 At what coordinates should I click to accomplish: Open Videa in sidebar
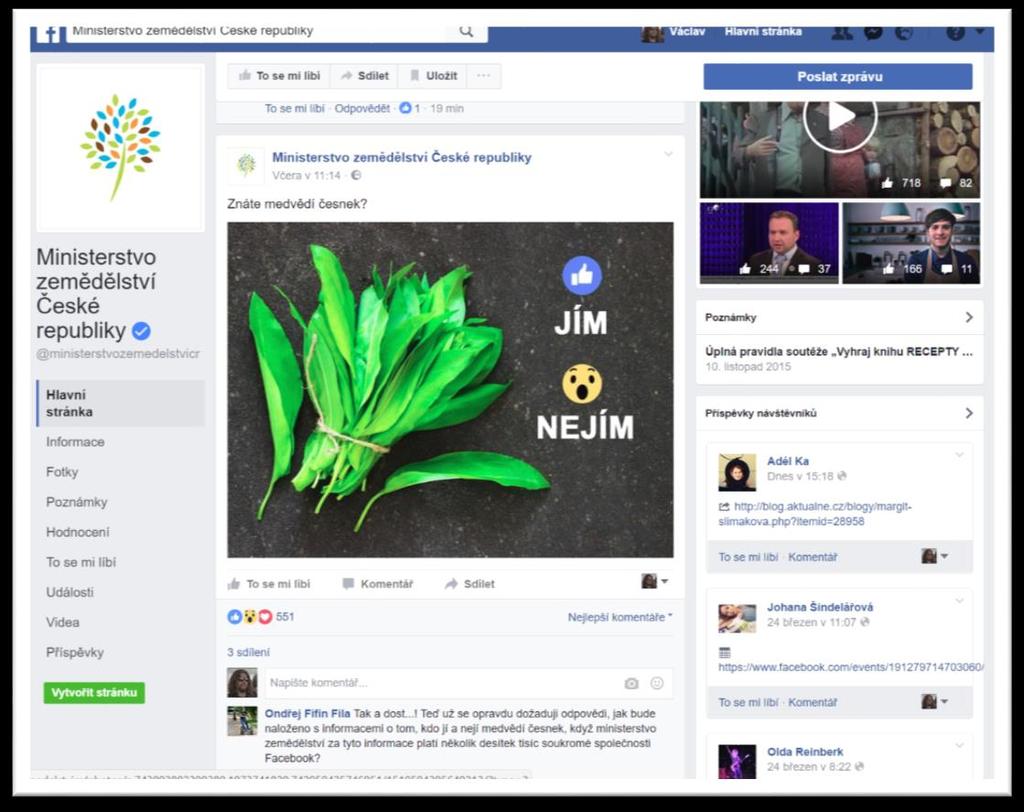[x=63, y=622]
